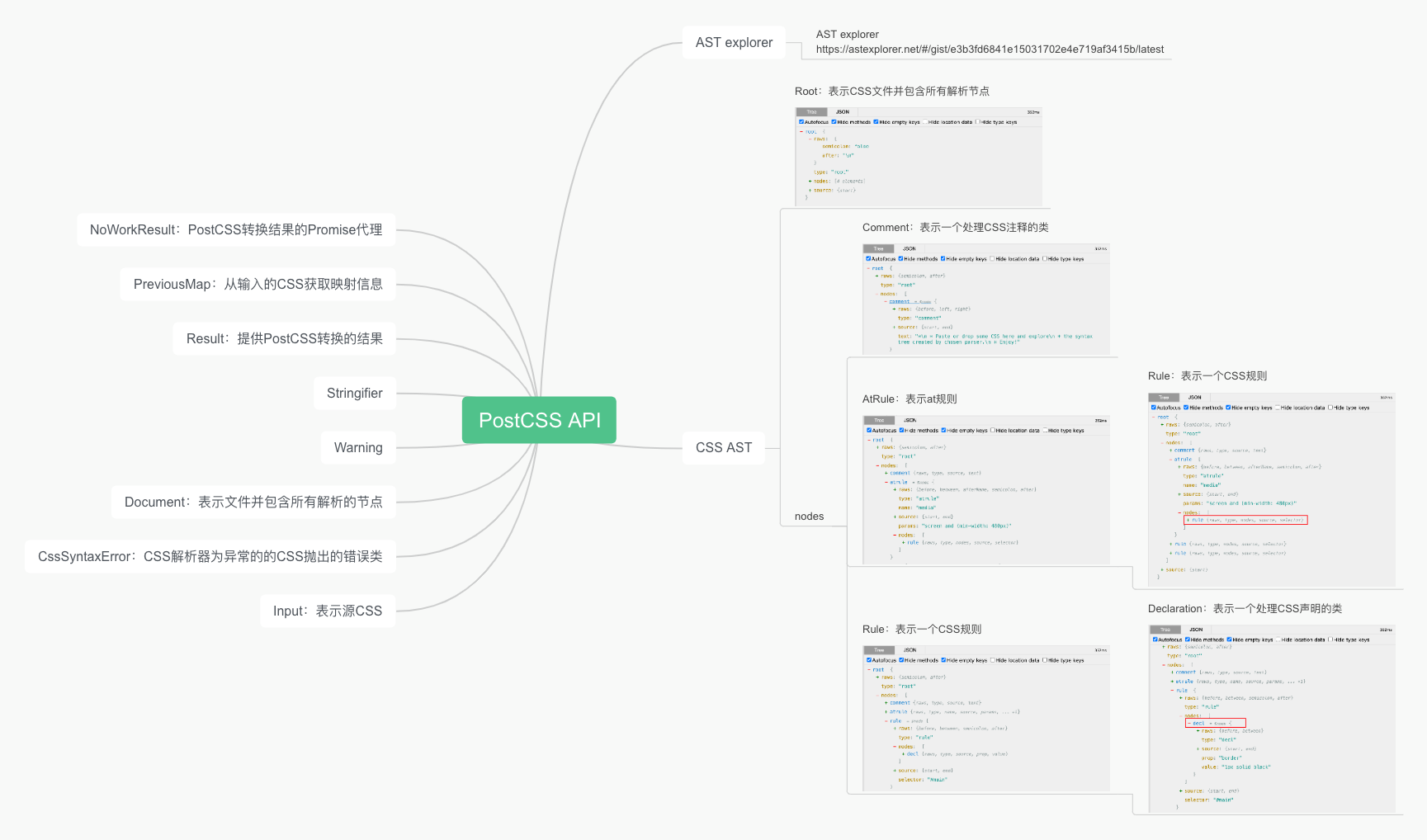This screenshot has width=1427, height=840.
Task: Select the Warning node
Action: tap(358, 447)
